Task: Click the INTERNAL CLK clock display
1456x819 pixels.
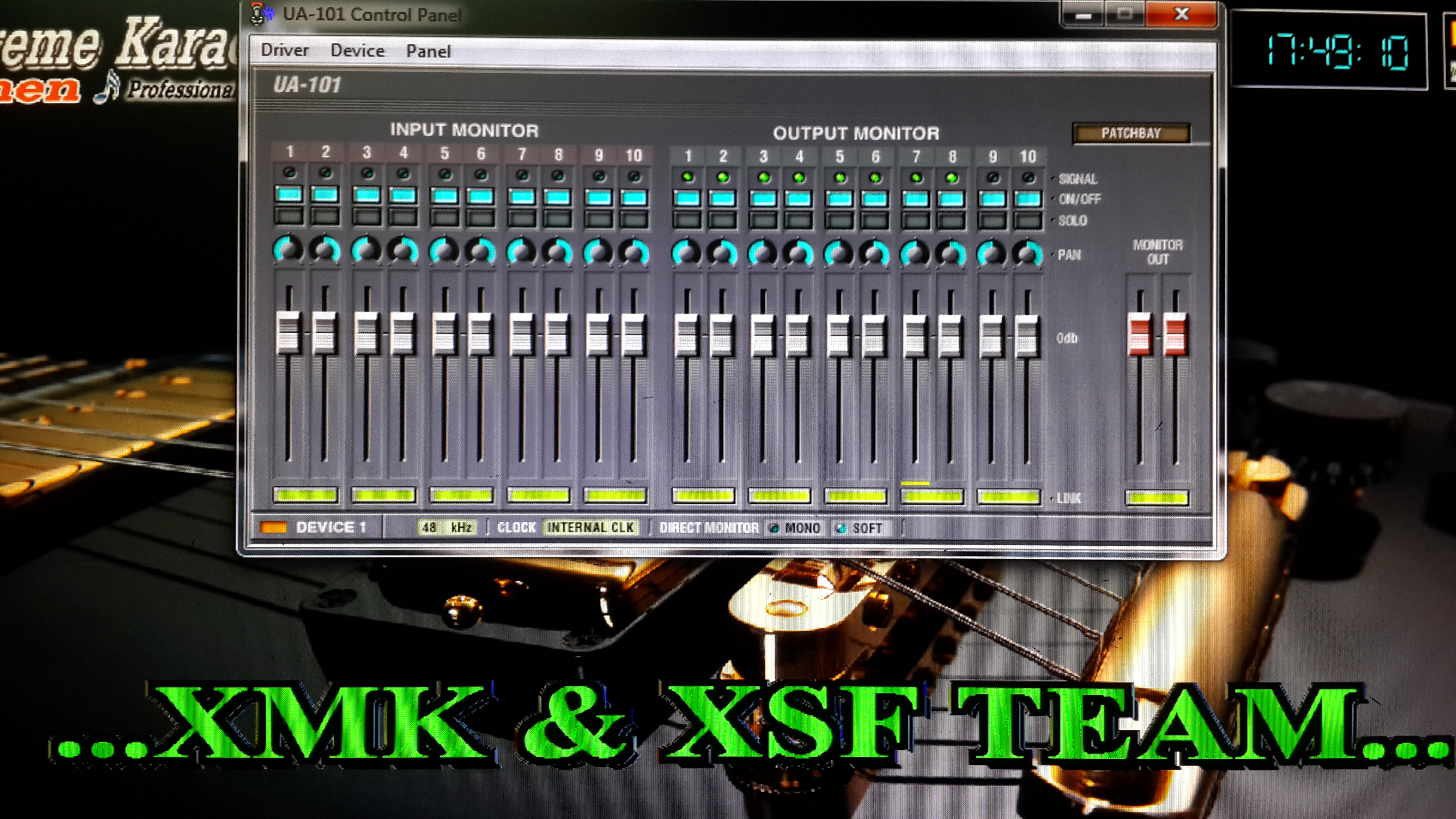Action: 591,527
